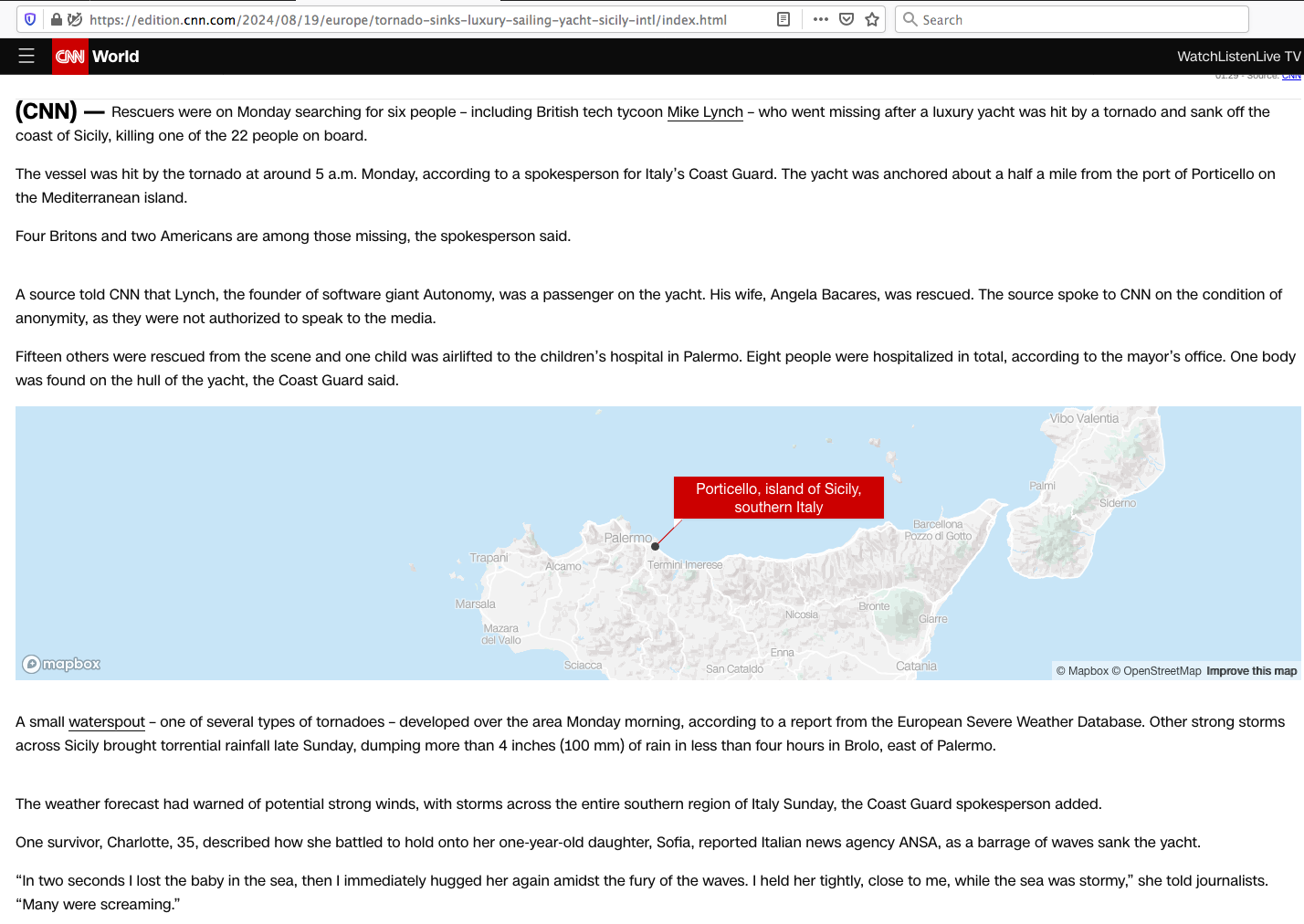Open the © Mapbox attribution link
Screen dimensions: 1304x924
pos(1082,671)
